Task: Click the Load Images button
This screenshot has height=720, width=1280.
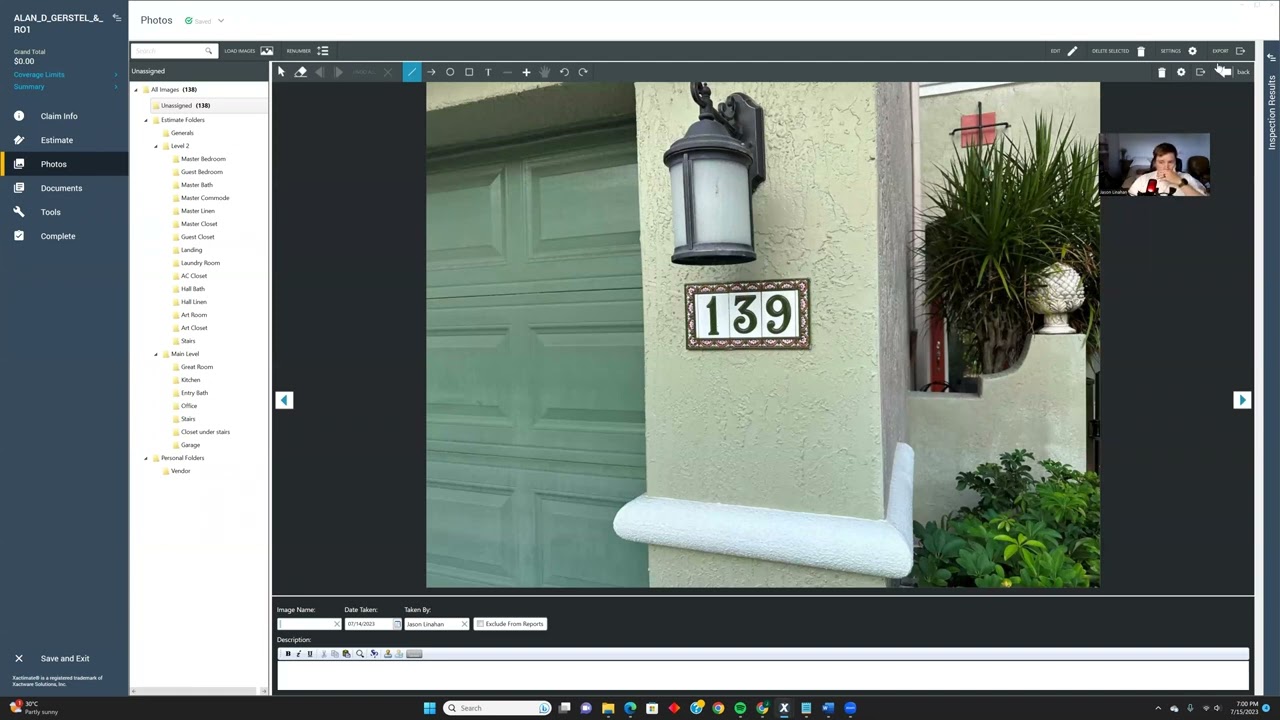Action: (x=248, y=51)
